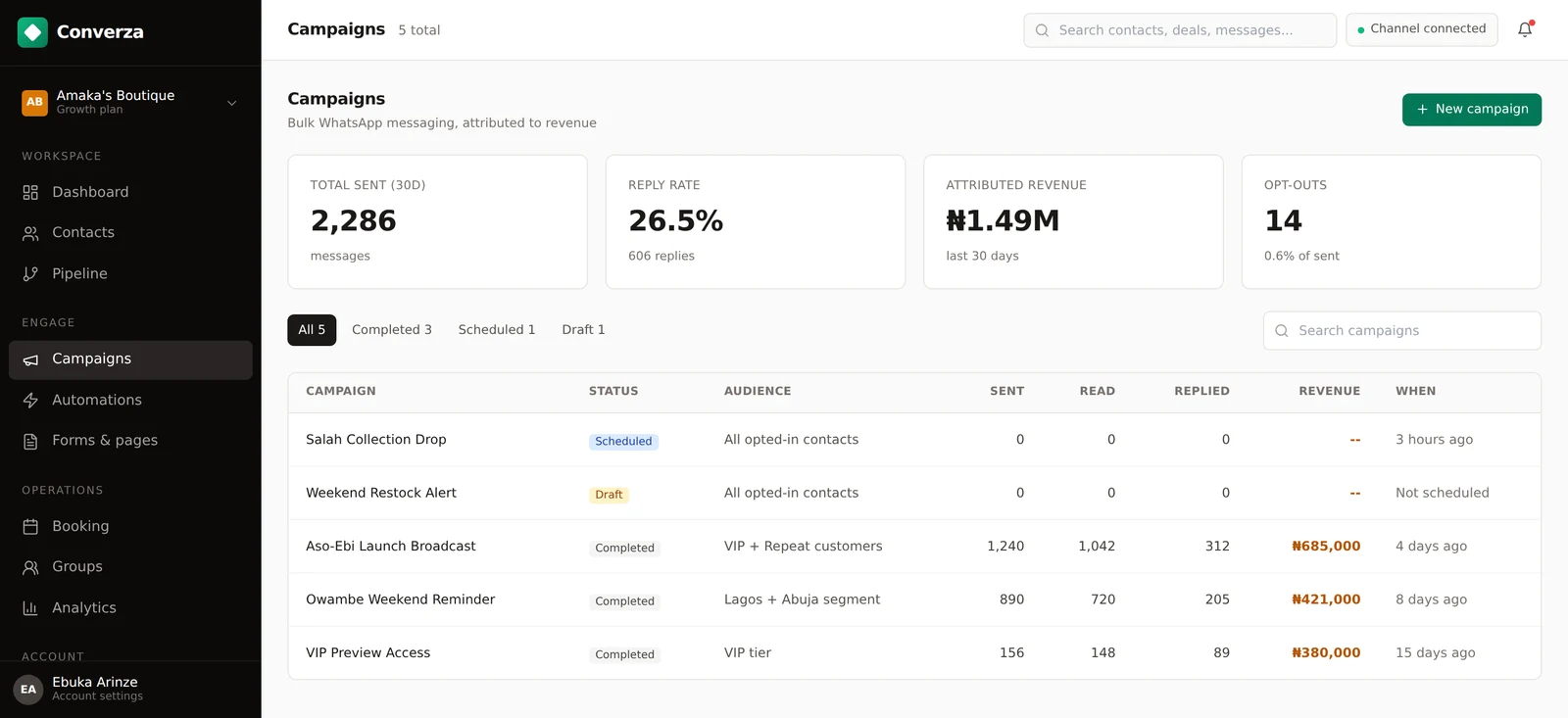Click the Total Sent 2,286 card

[437, 222]
